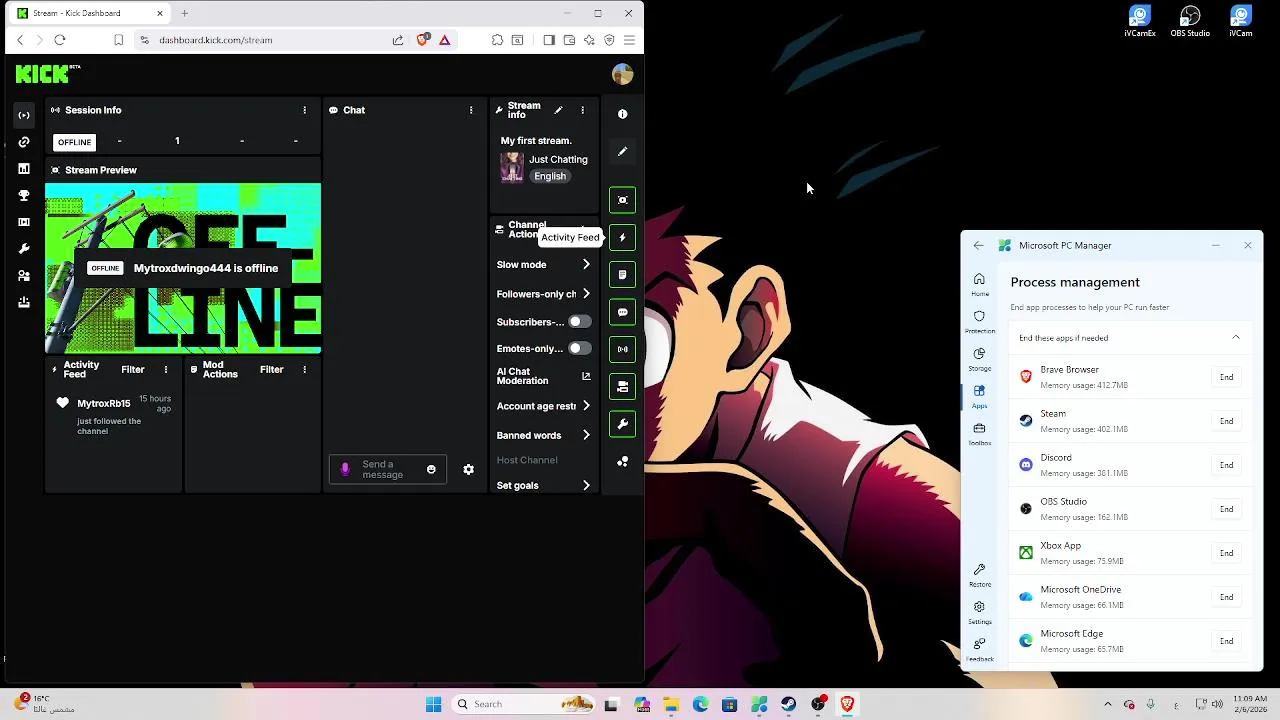
Task: Click the Just Chatting category thumbnail
Action: [x=512, y=168]
